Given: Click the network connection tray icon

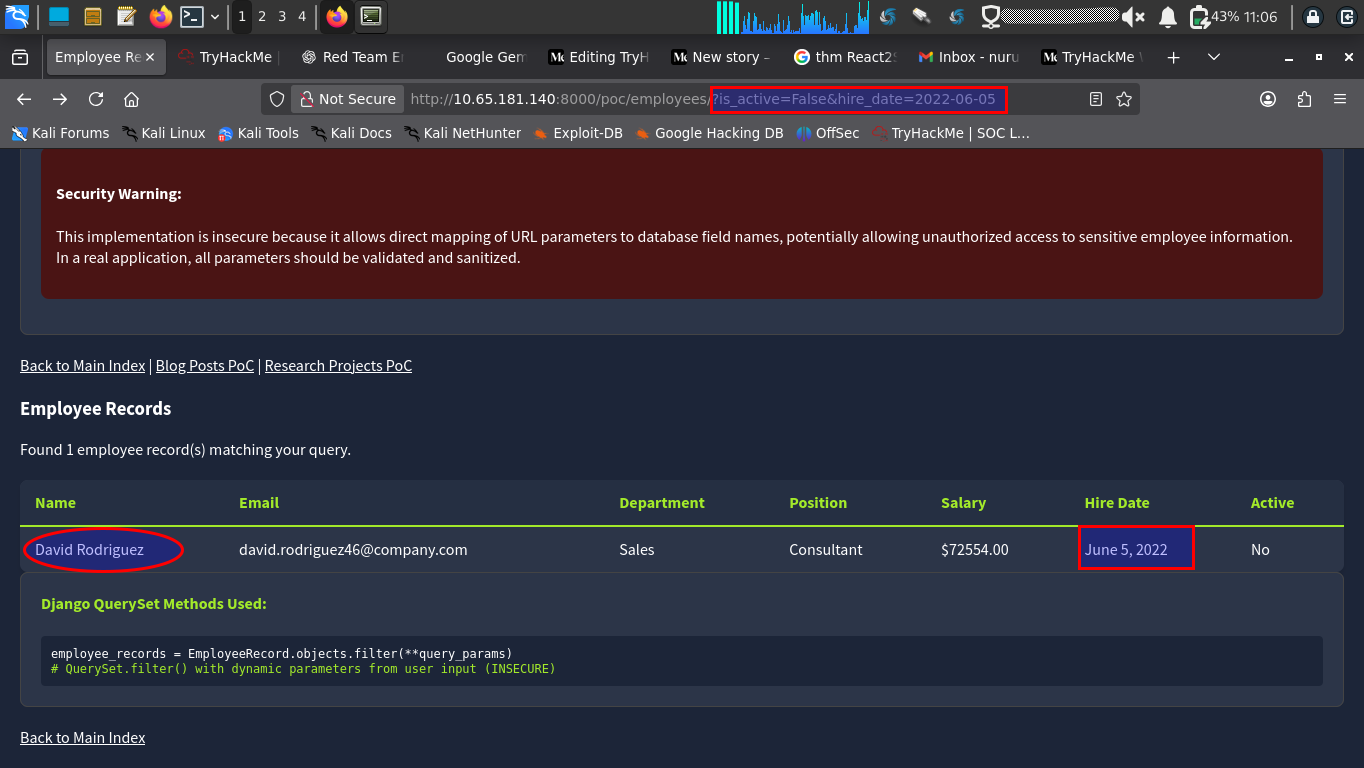Looking at the screenshot, I should click(991, 16).
